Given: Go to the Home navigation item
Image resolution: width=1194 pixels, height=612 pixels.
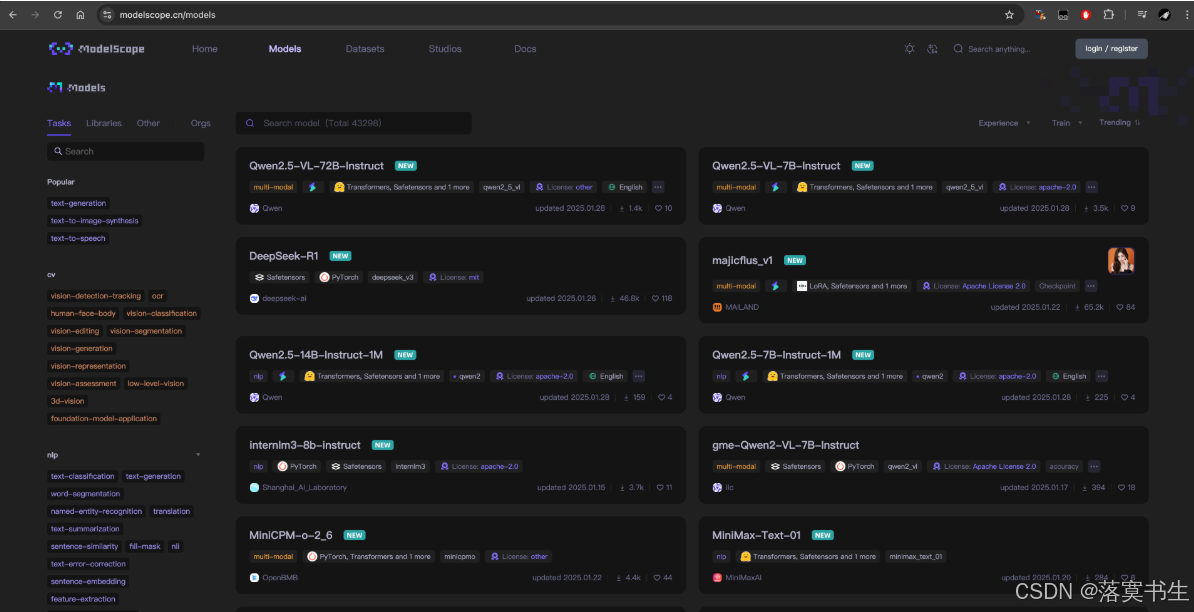Looking at the screenshot, I should click(205, 49).
